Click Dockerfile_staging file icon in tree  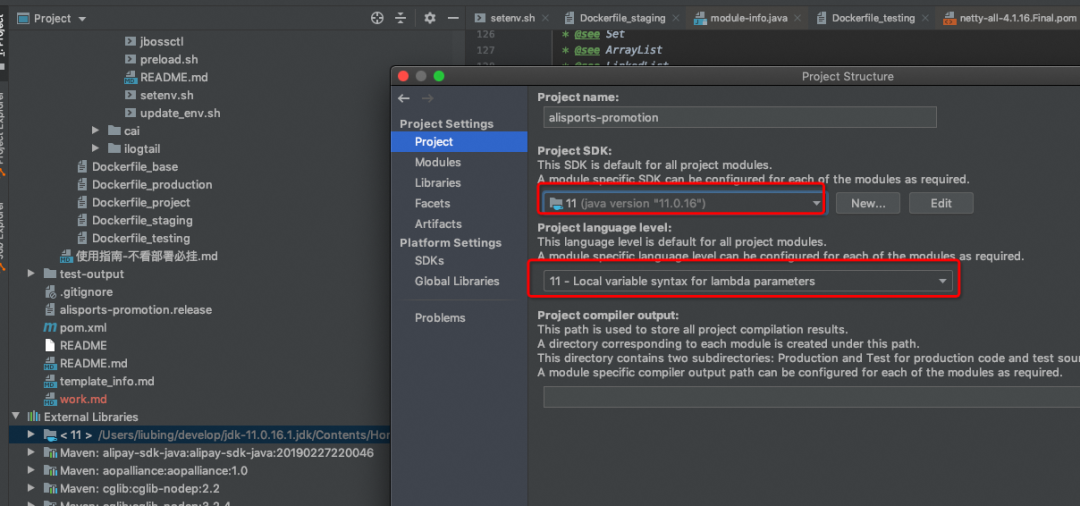83,220
